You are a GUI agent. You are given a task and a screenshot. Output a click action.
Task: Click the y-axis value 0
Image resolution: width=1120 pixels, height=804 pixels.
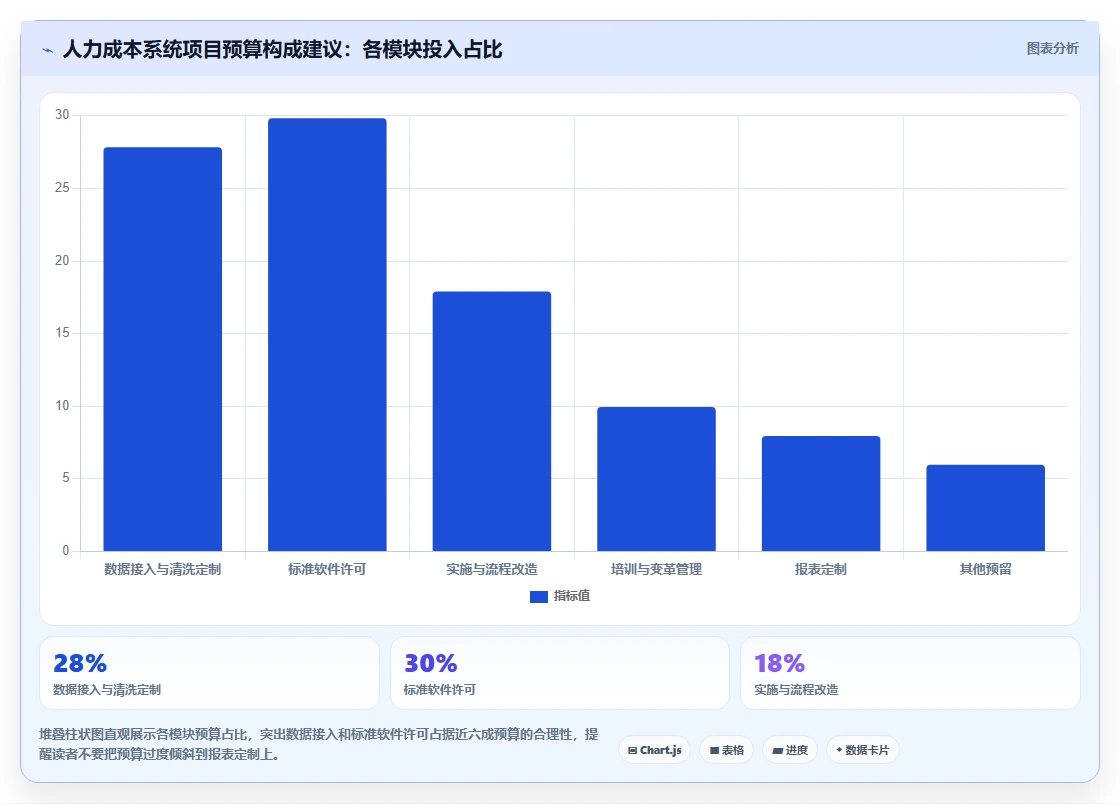point(66,551)
